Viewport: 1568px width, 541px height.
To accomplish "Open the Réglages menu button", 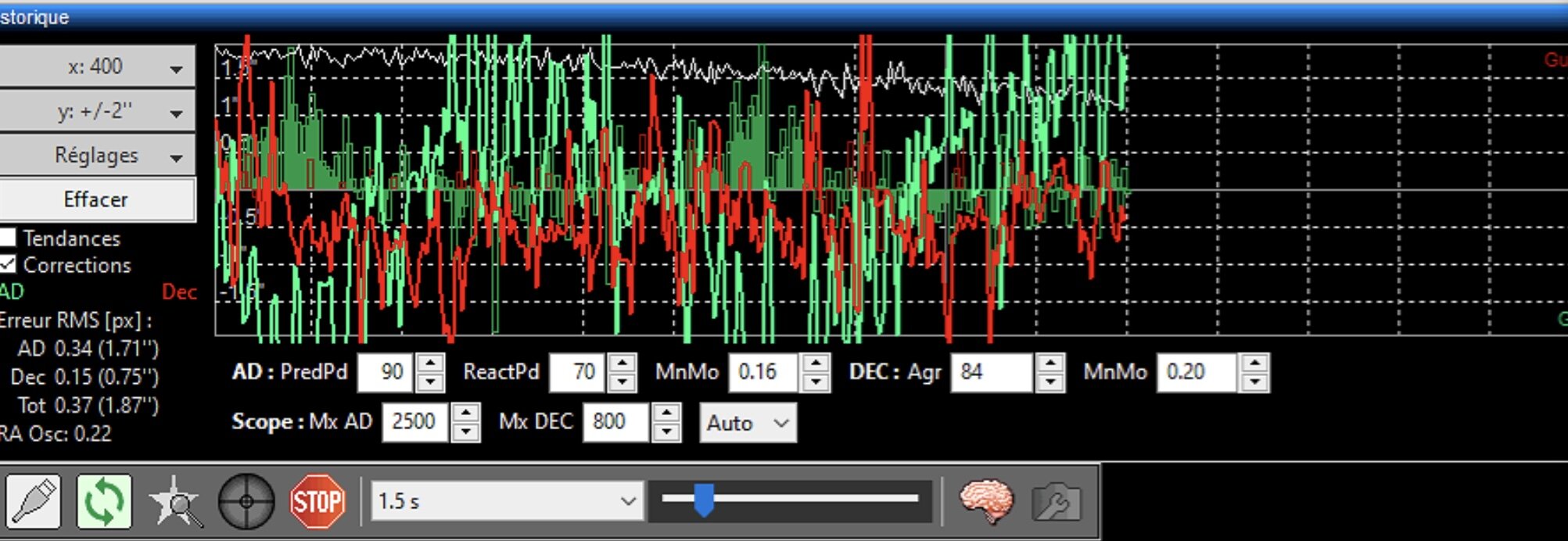I will 97,156.
